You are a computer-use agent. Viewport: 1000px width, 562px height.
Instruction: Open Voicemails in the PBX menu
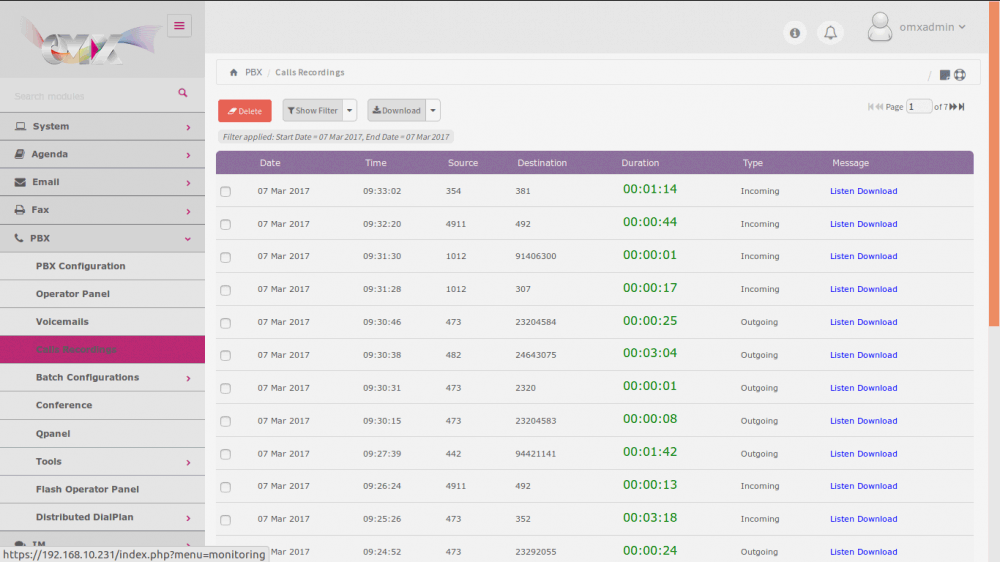point(62,322)
